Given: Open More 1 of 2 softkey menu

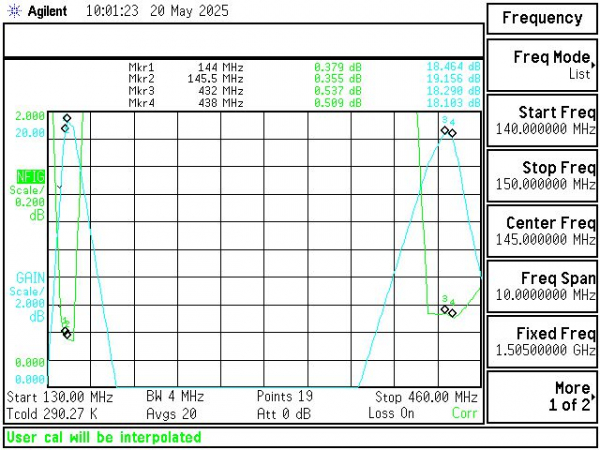Looking at the screenshot, I should pyautogui.click(x=542, y=397).
